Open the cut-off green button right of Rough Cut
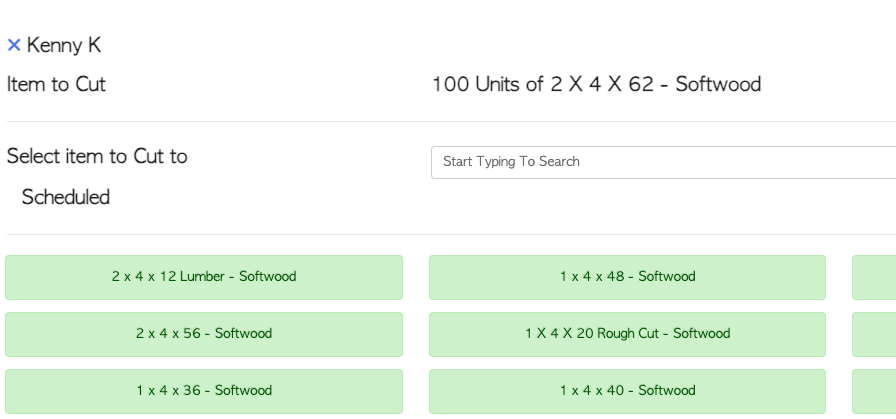Image resolution: width=896 pixels, height=419 pixels. (x=874, y=334)
